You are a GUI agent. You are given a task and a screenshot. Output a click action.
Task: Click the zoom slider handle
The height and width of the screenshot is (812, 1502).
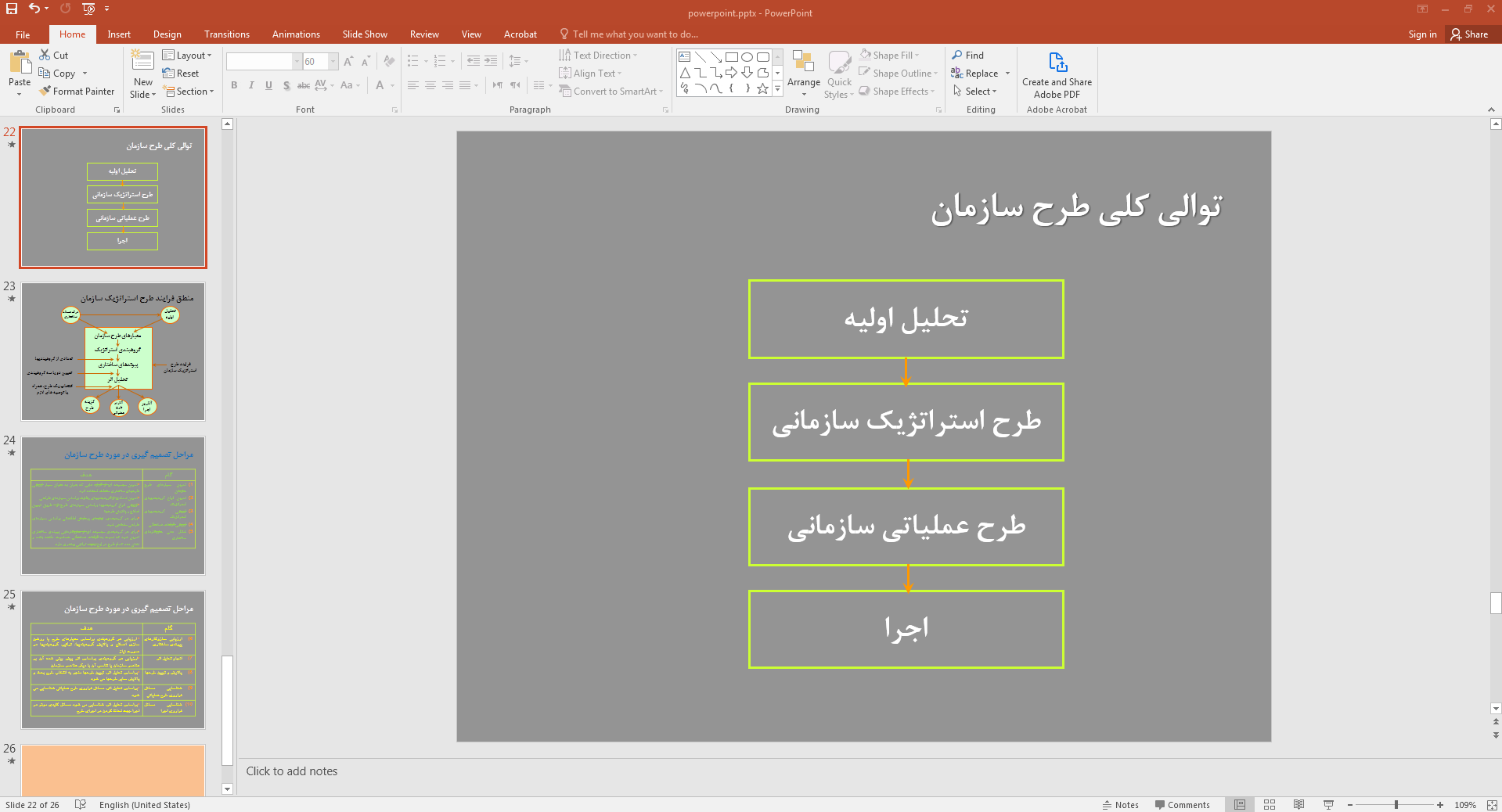click(1396, 804)
